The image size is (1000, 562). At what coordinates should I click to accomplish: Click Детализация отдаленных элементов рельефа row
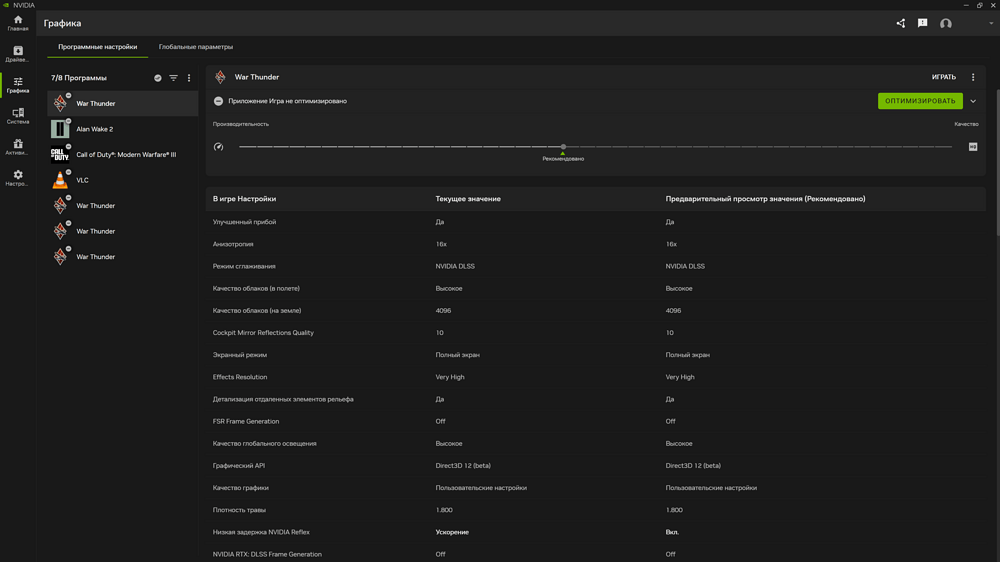(596, 399)
